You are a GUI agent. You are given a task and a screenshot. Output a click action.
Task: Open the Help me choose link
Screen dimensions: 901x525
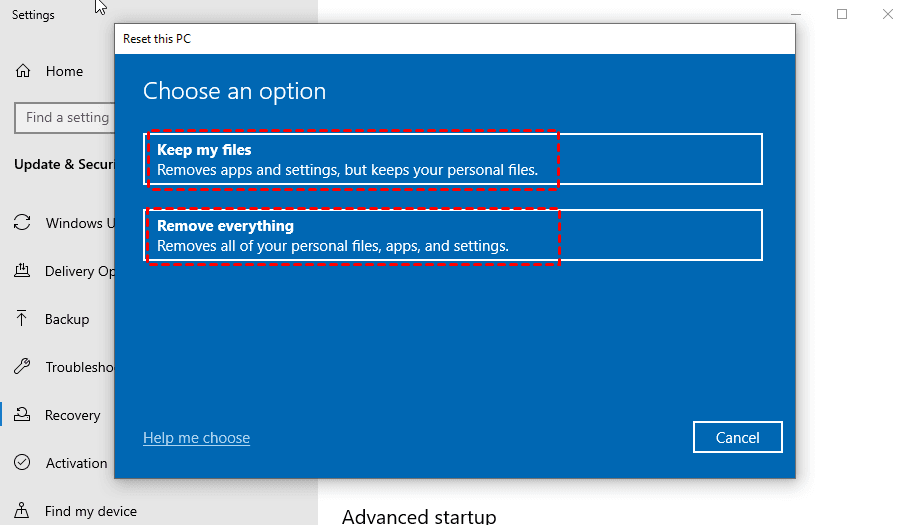tap(196, 437)
